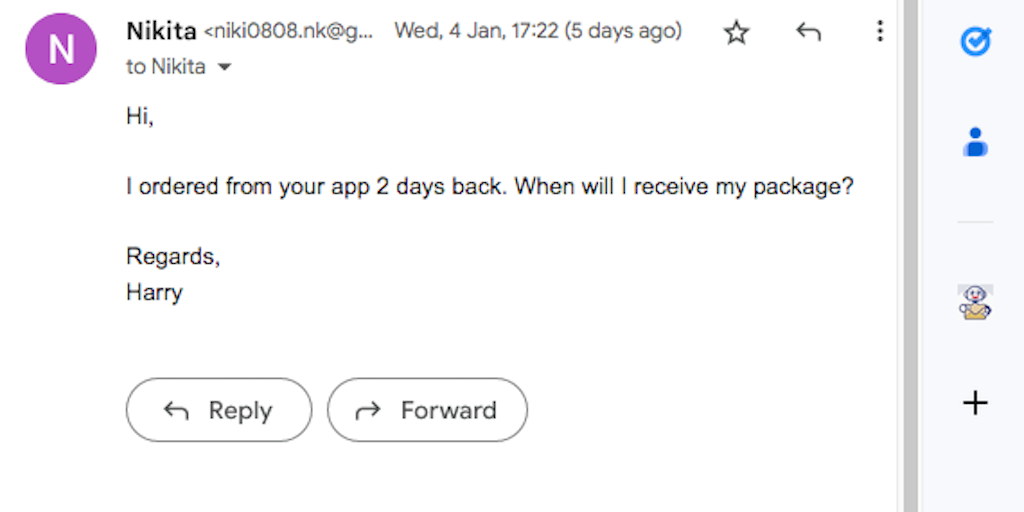Open Google Contacts in the side panel
1024x512 pixels.
975,142
